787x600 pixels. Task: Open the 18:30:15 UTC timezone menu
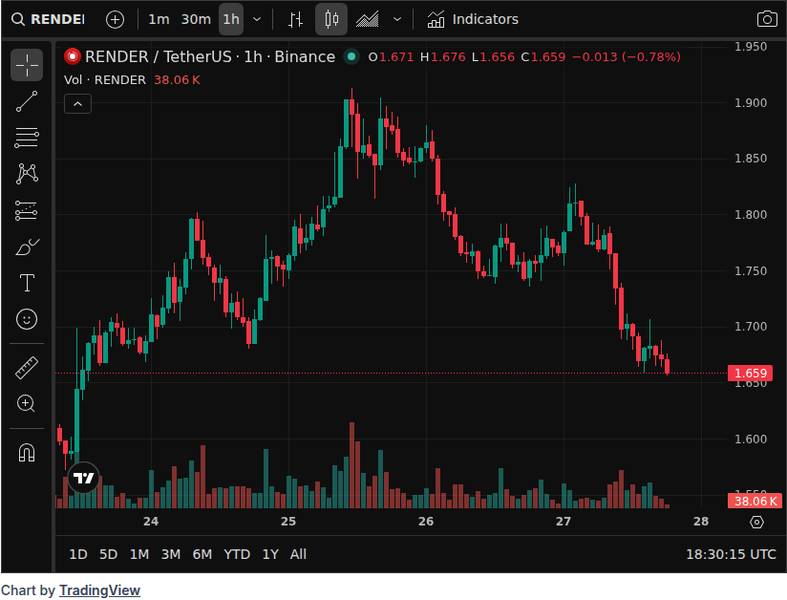coord(731,554)
